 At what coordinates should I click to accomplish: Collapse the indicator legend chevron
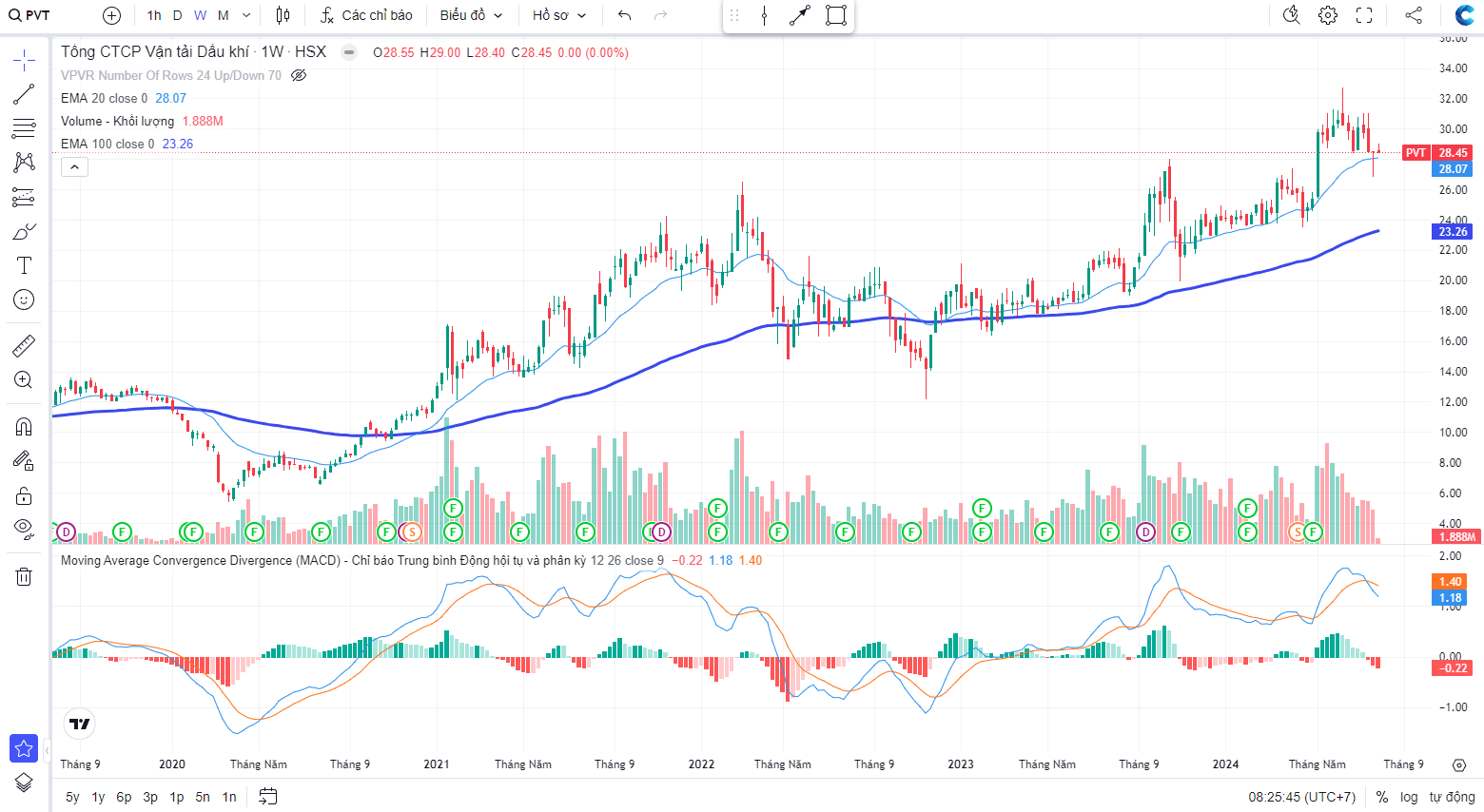74,167
